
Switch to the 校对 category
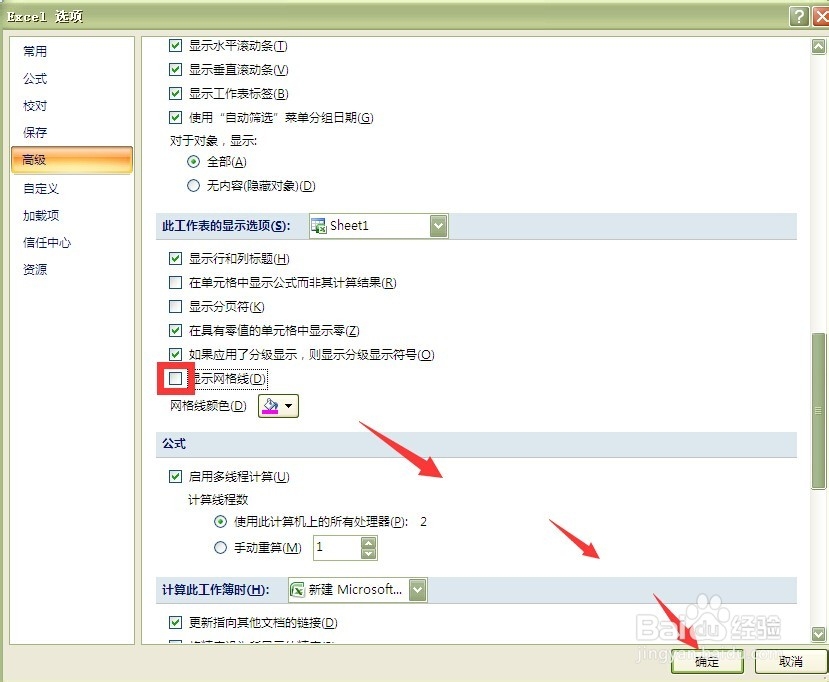coord(35,106)
